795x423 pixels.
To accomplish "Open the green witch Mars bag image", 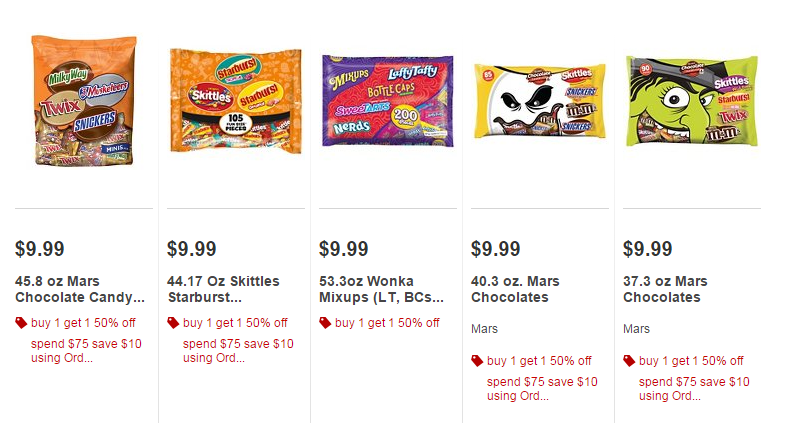I will point(691,100).
